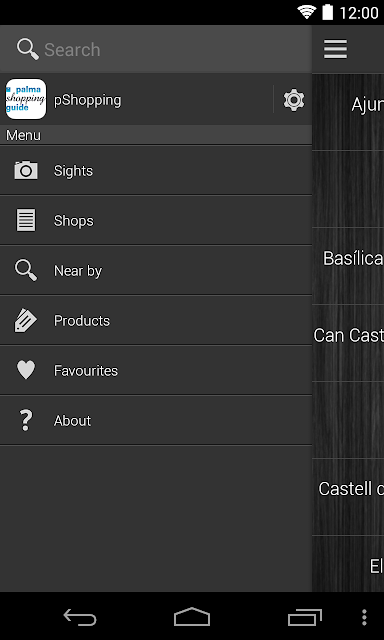Tap the heart icon for Favourites

coord(26,370)
